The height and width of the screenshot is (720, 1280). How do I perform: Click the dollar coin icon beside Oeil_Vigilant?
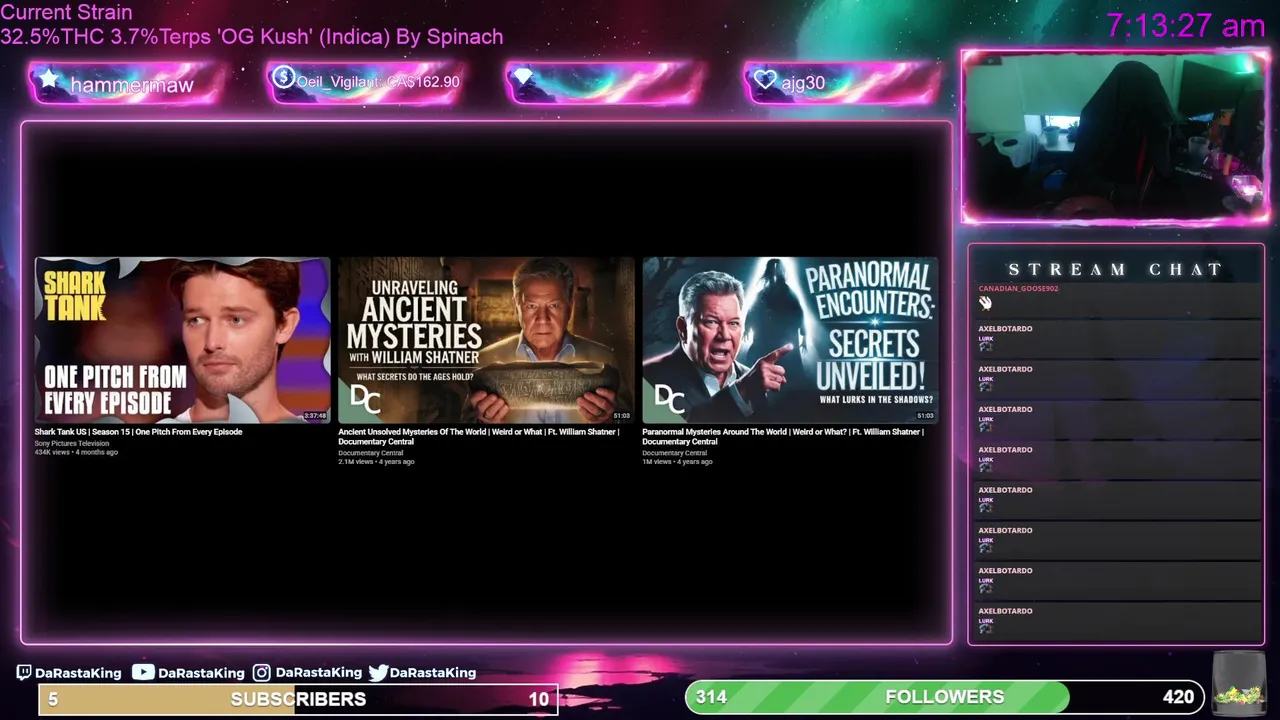point(283,77)
